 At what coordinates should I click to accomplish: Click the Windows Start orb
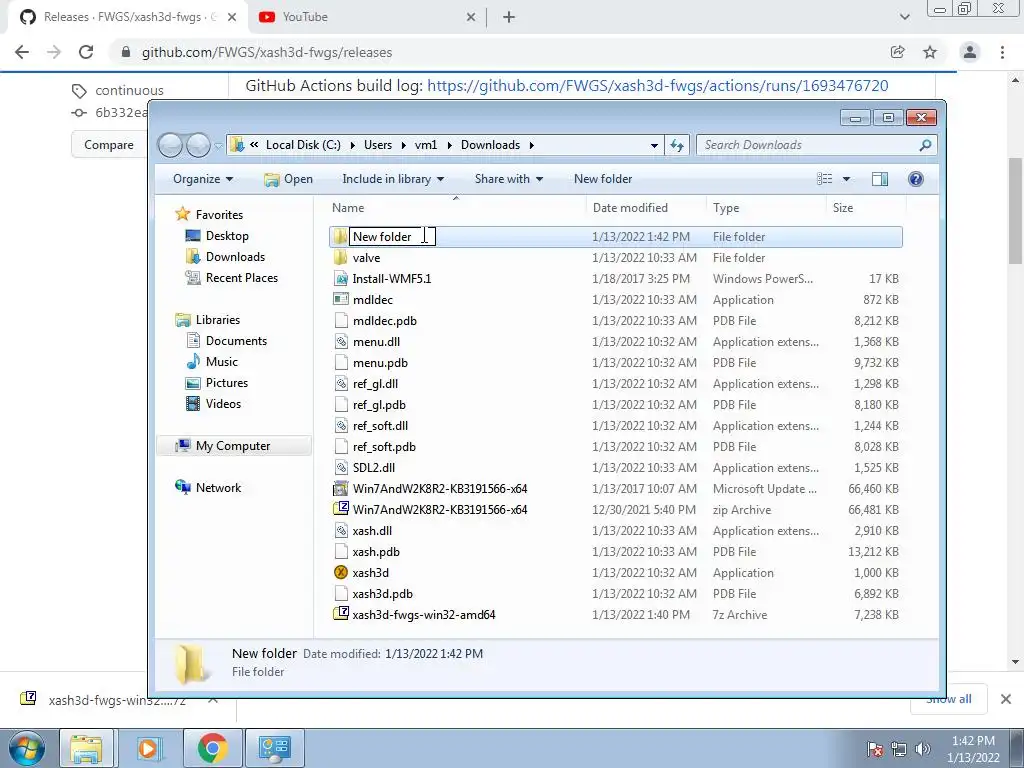(26, 748)
